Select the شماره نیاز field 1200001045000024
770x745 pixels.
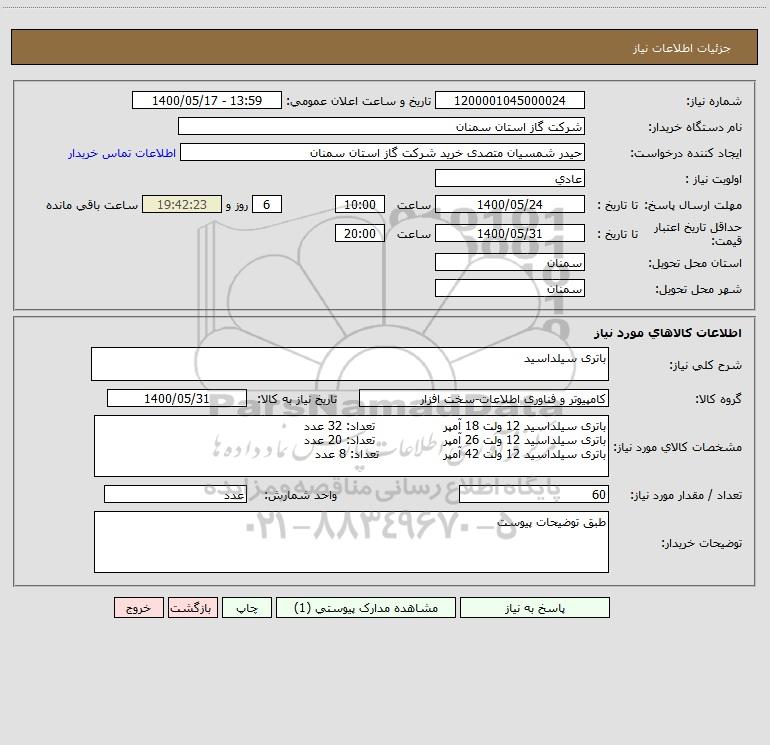pyautogui.click(x=510, y=100)
